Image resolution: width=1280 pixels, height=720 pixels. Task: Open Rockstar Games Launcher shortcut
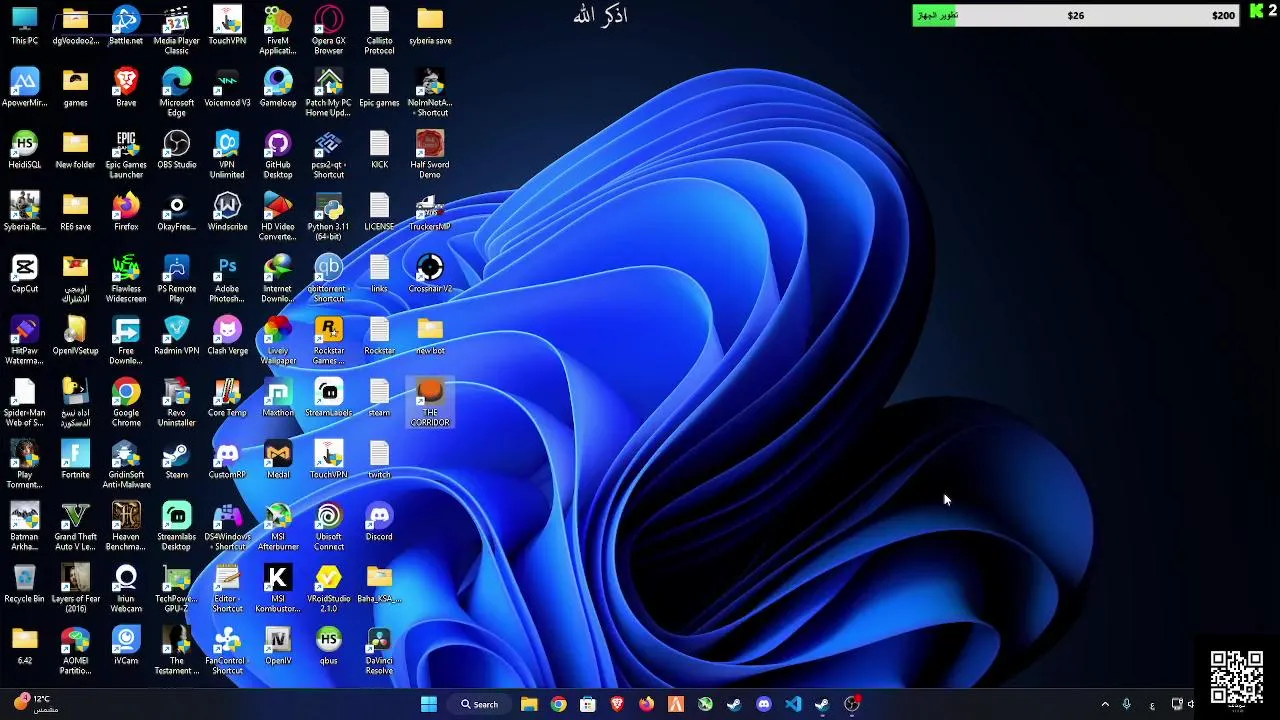click(x=329, y=341)
